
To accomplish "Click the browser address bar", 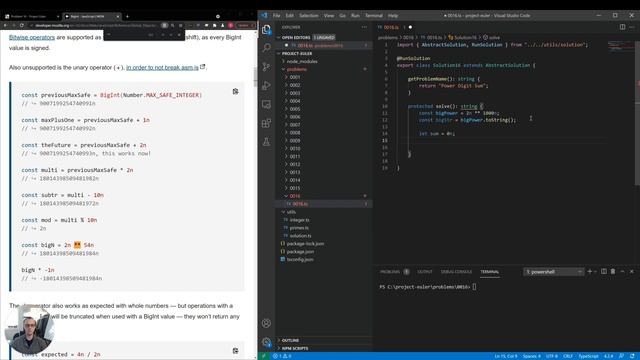I will (x=96, y=25).
